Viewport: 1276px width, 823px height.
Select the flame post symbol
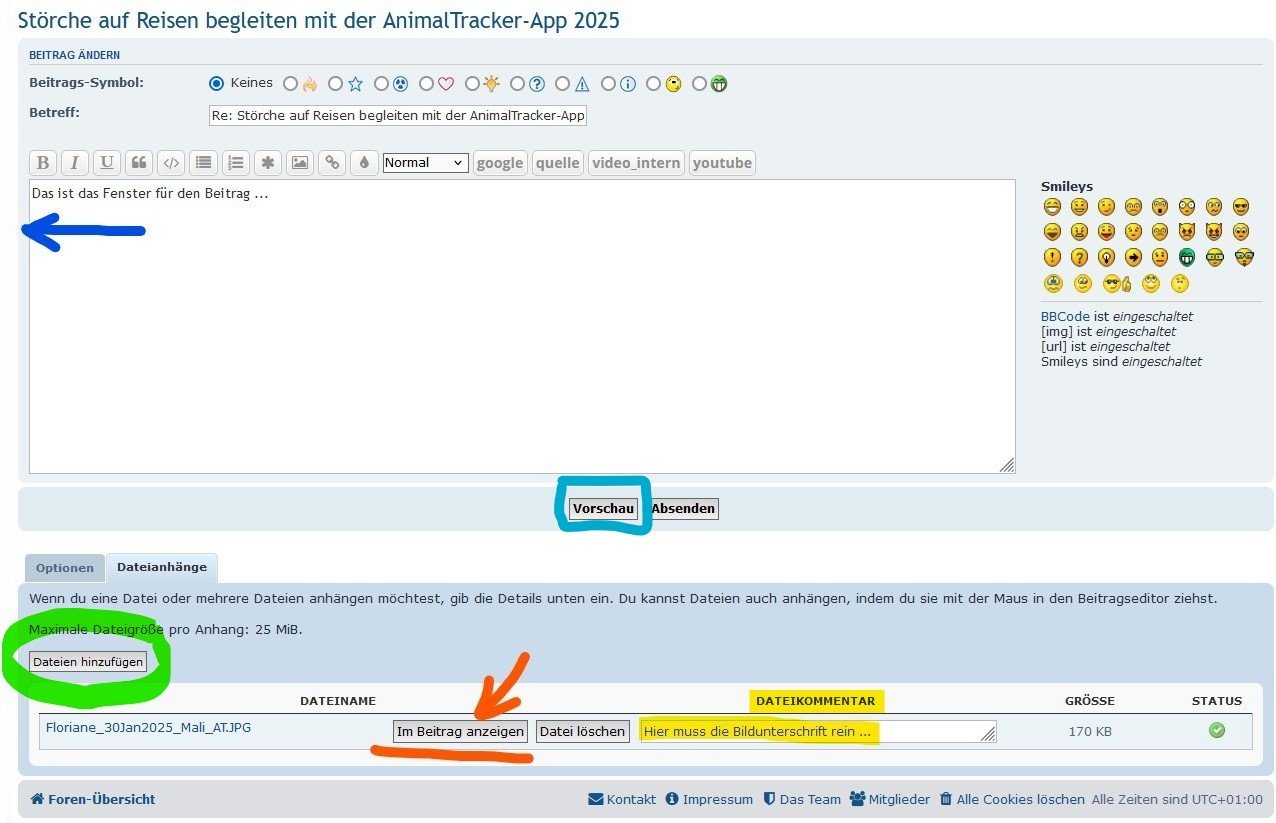[x=290, y=84]
